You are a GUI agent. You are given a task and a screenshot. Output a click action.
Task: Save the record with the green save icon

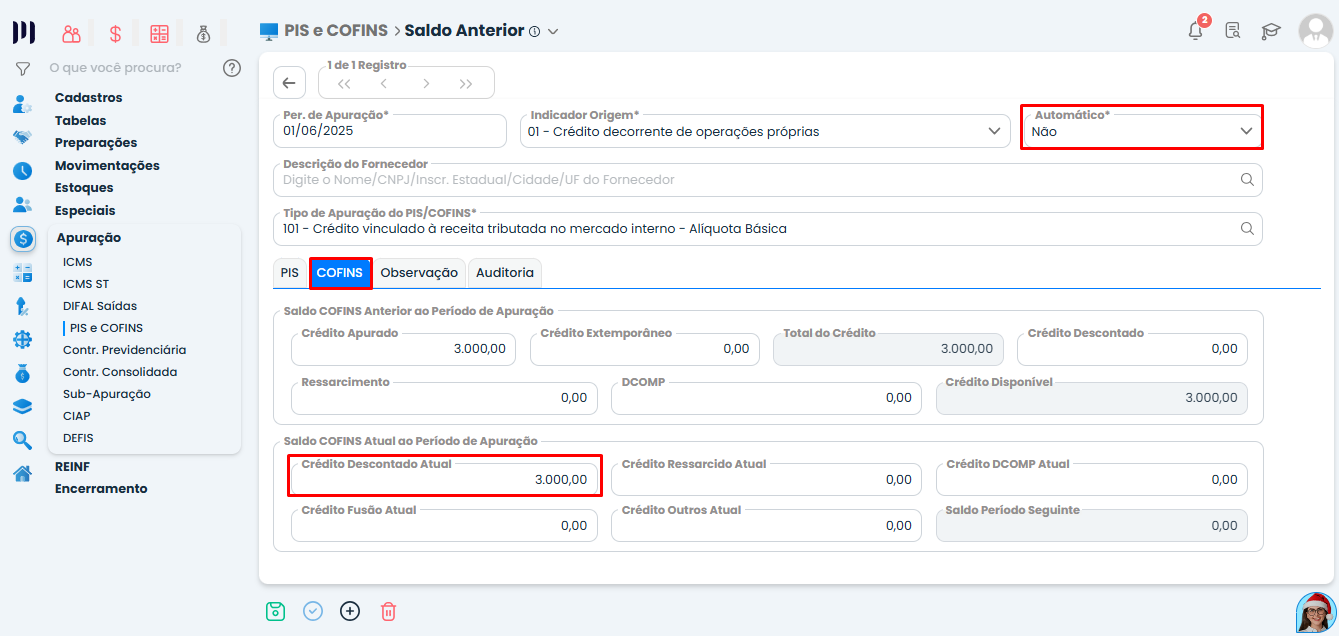click(275, 610)
